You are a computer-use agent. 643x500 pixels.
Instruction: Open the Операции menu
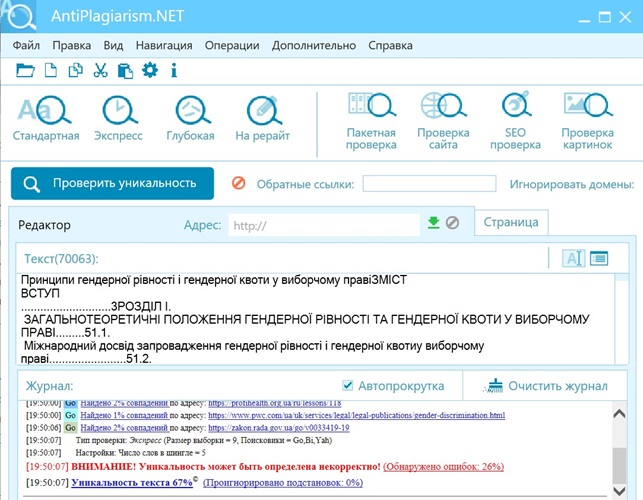pyautogui.click(x=232, y=45)
